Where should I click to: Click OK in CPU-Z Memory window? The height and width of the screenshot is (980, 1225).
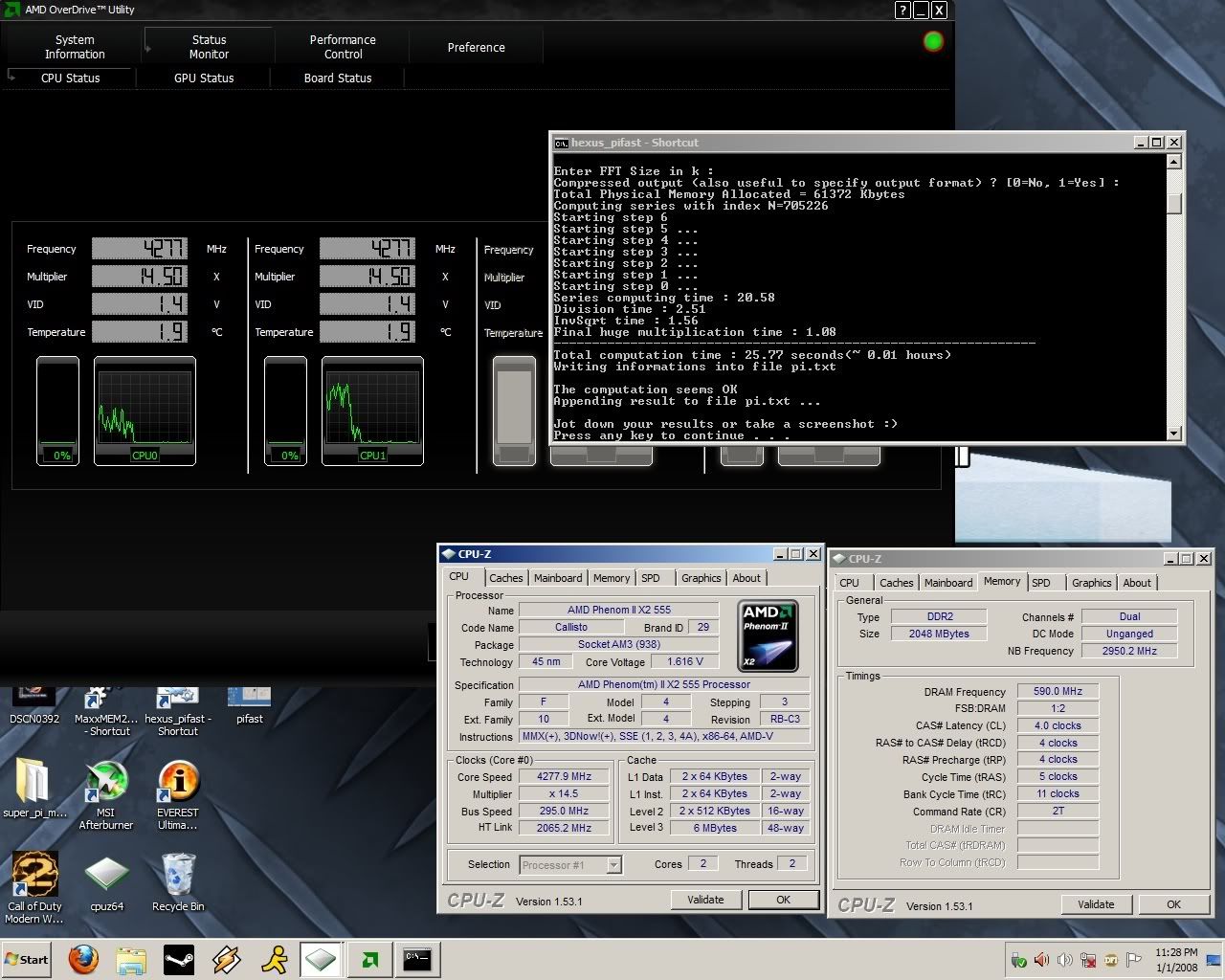point(1173,904)
